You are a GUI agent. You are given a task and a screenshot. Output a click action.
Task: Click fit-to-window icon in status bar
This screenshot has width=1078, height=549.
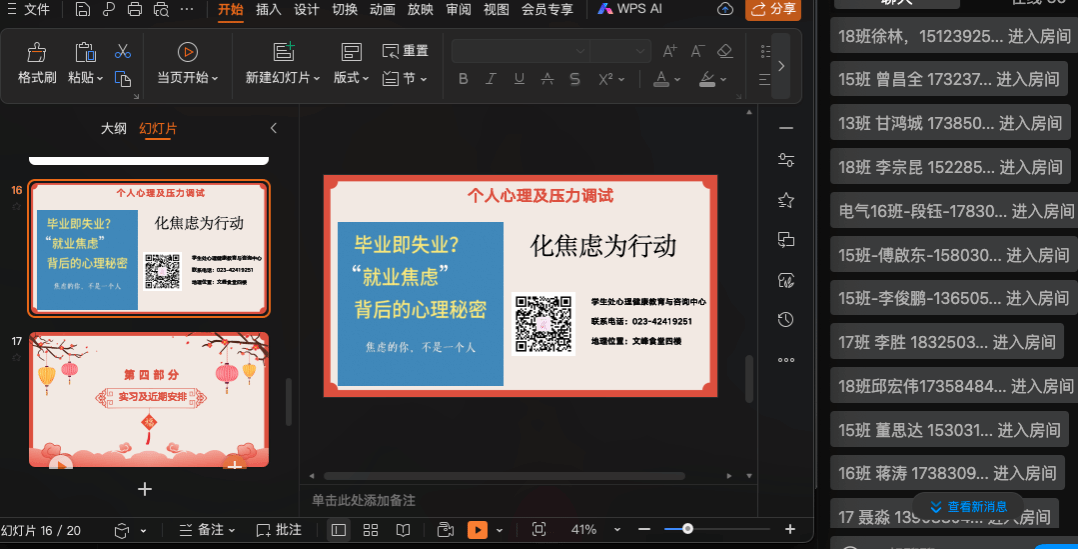pos(539,529)
